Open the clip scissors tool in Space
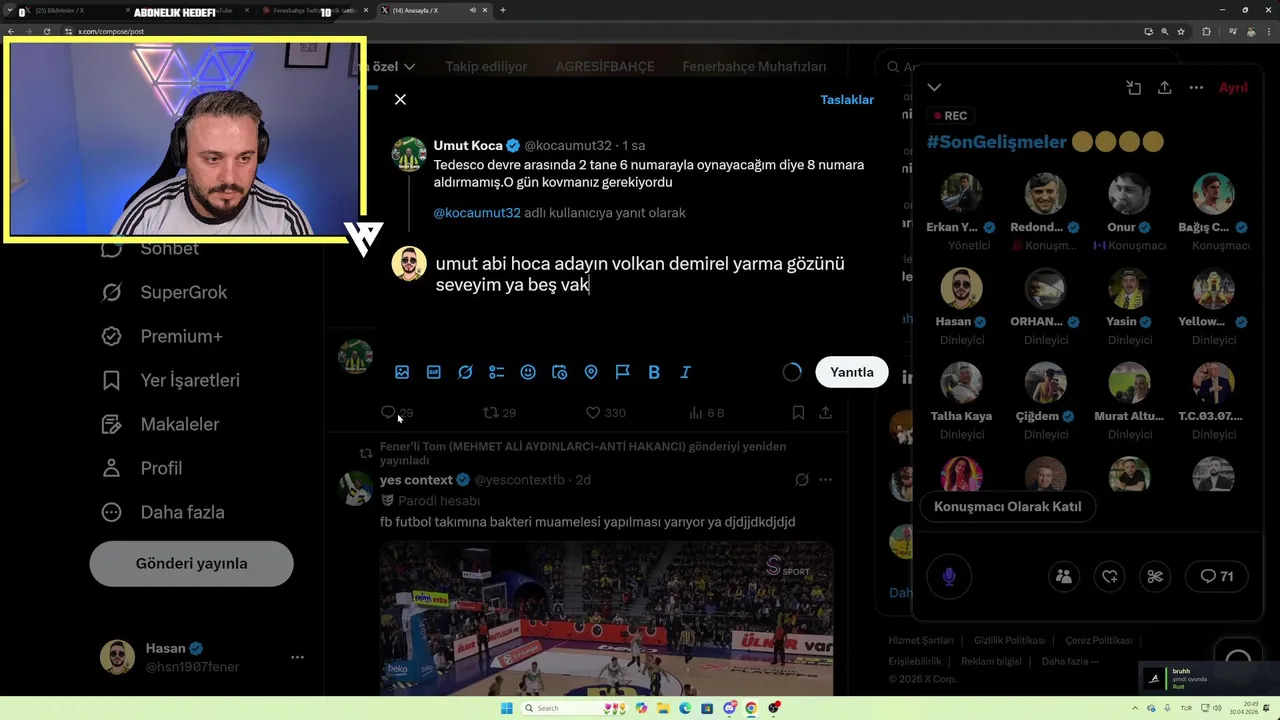The image size is (1280, 720). point(1155,577)
